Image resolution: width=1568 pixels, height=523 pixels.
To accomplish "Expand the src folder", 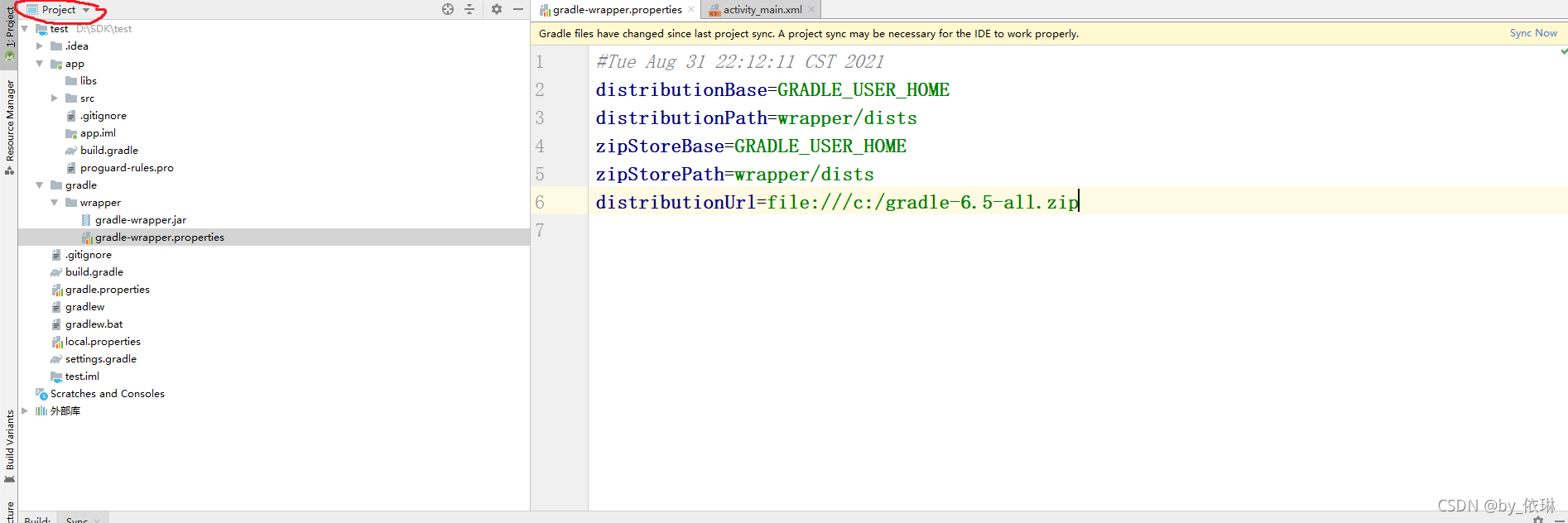I will click(55, 98).
